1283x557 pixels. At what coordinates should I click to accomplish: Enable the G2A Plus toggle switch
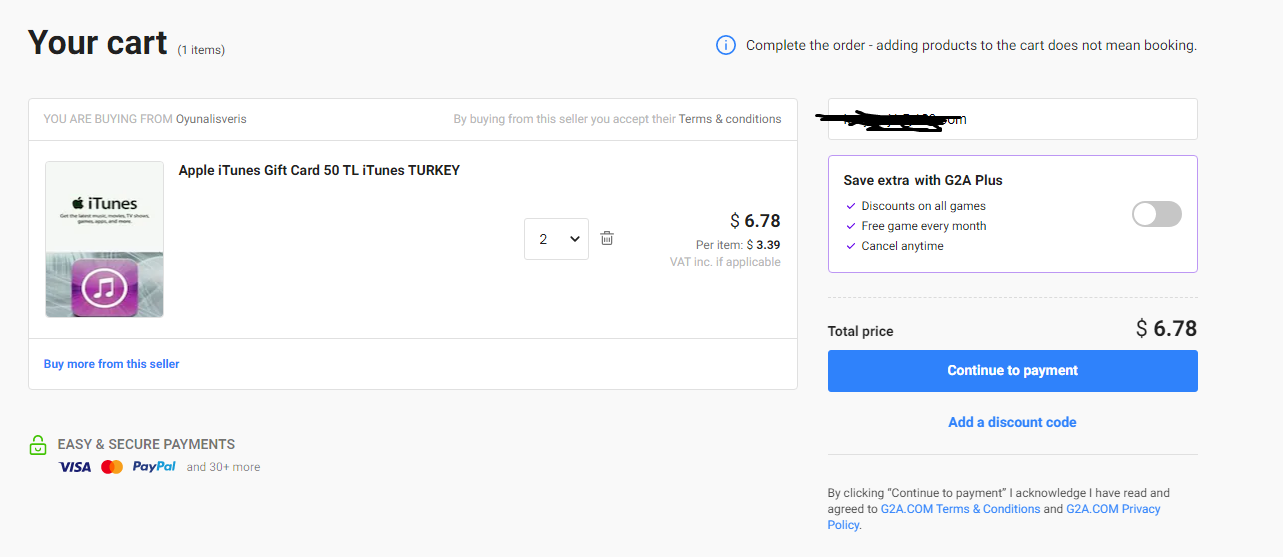(1157, 214)
